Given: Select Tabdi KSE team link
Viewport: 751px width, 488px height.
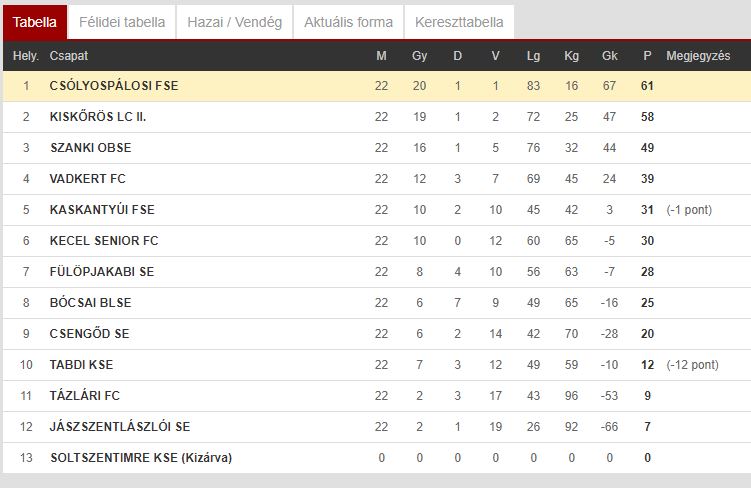Looking at the screenshot, I should (x=81, y=364).
